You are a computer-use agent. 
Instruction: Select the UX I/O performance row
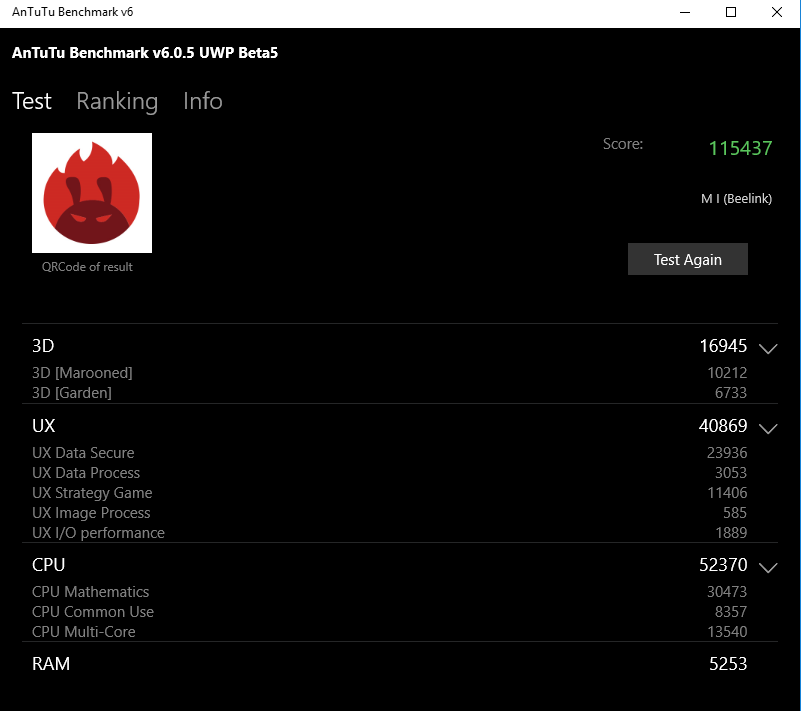pos(389,532)
